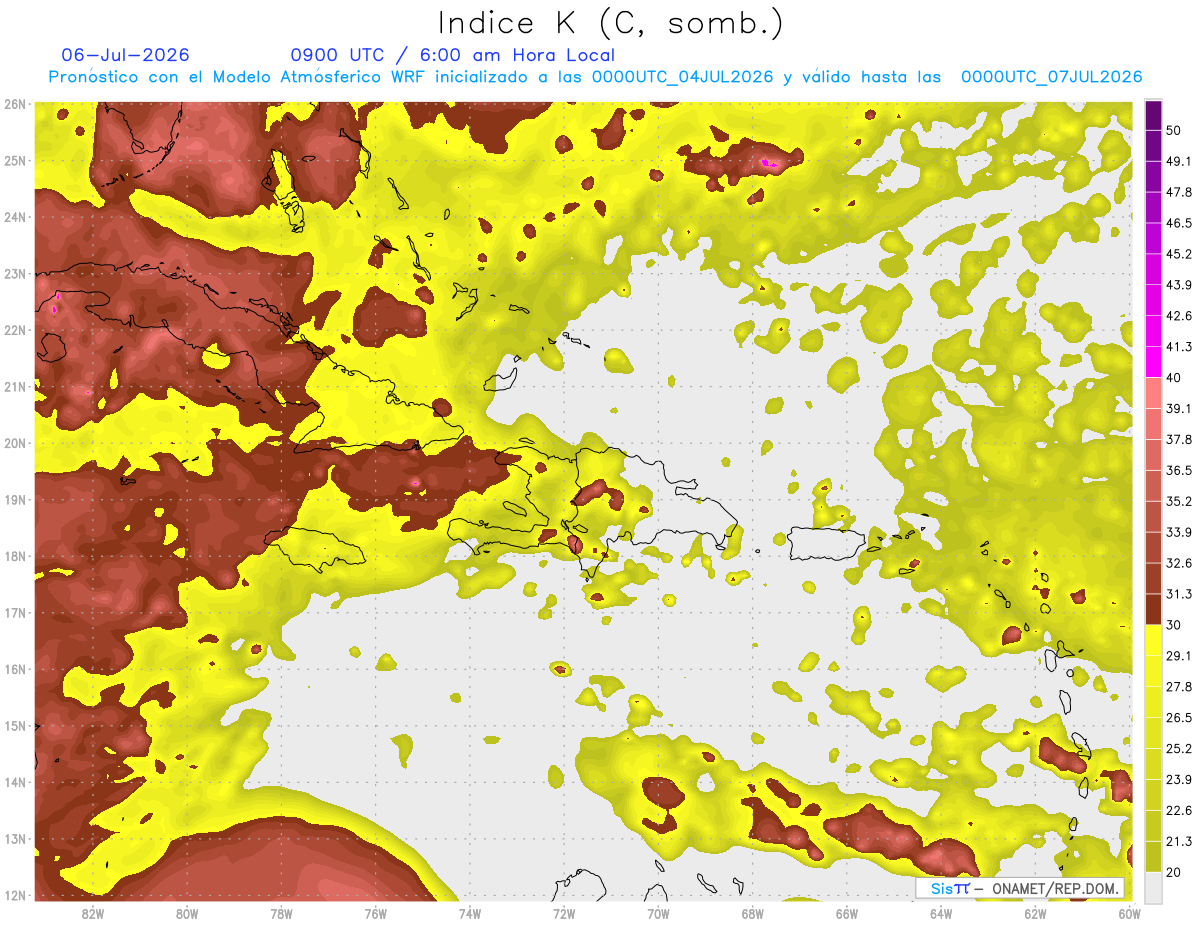The height and width of the screenshot is (927, 1200).
Task: Click the 72W longitude label
Action: pyautogui.click(x=564, y=914)
